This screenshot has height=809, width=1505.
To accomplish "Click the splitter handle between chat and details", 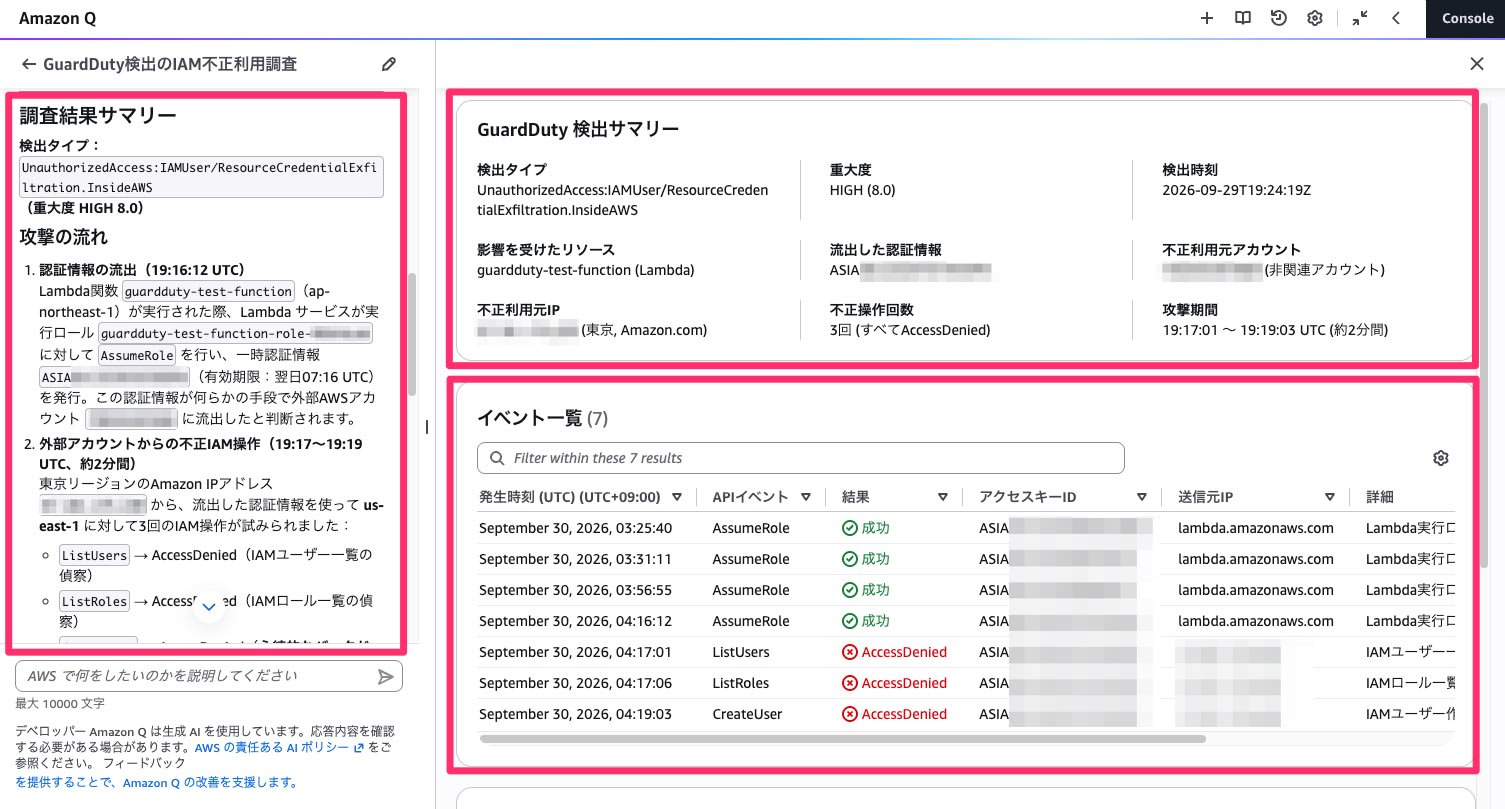I will click(x=428, y=427).
